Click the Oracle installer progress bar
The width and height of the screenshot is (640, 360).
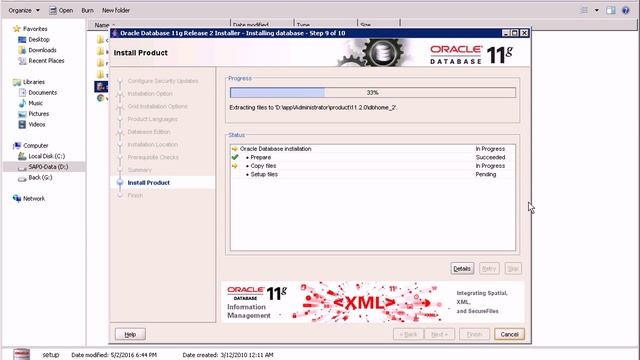(373, 93)
